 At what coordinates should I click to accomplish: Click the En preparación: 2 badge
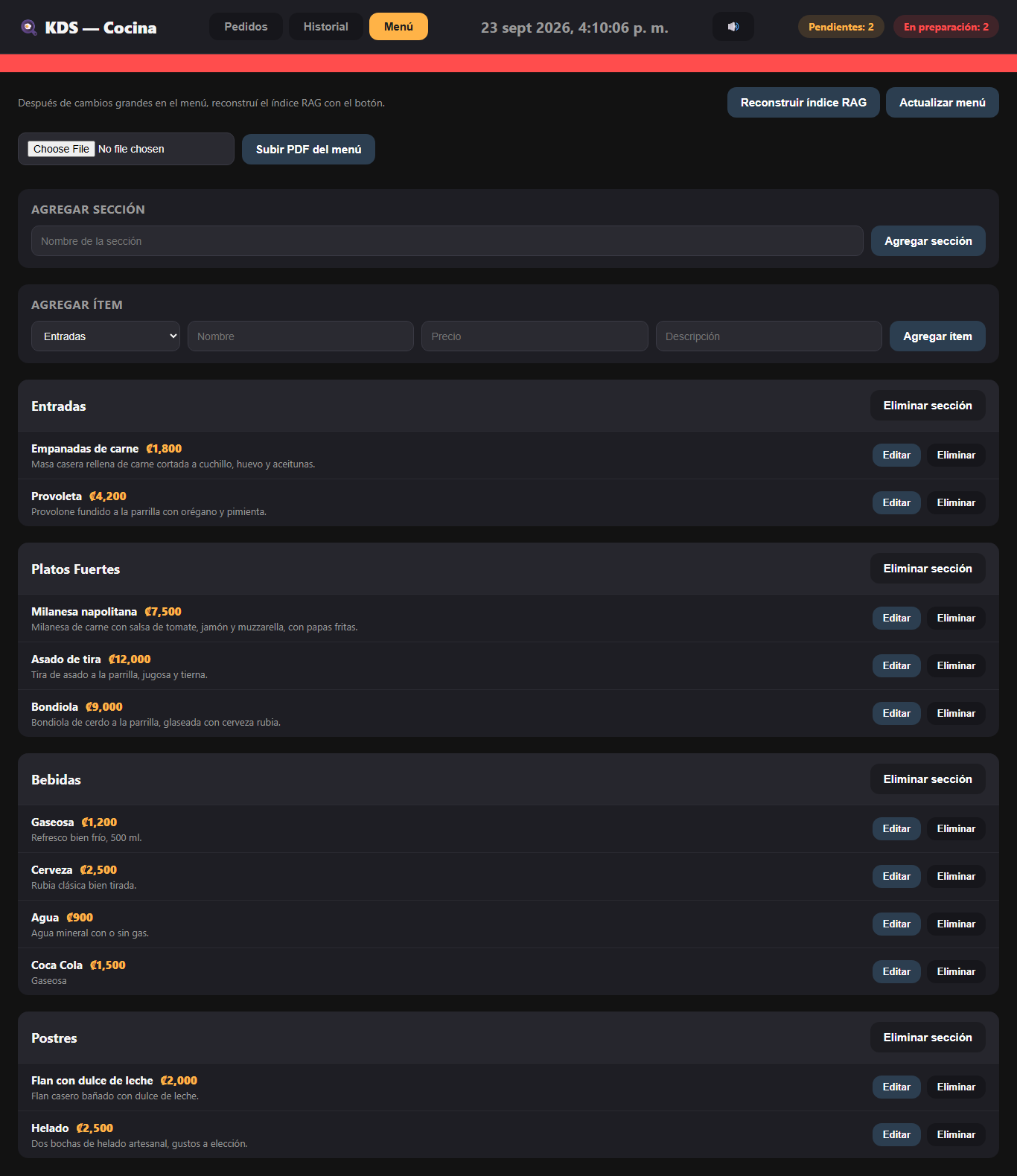pos(946,27)
